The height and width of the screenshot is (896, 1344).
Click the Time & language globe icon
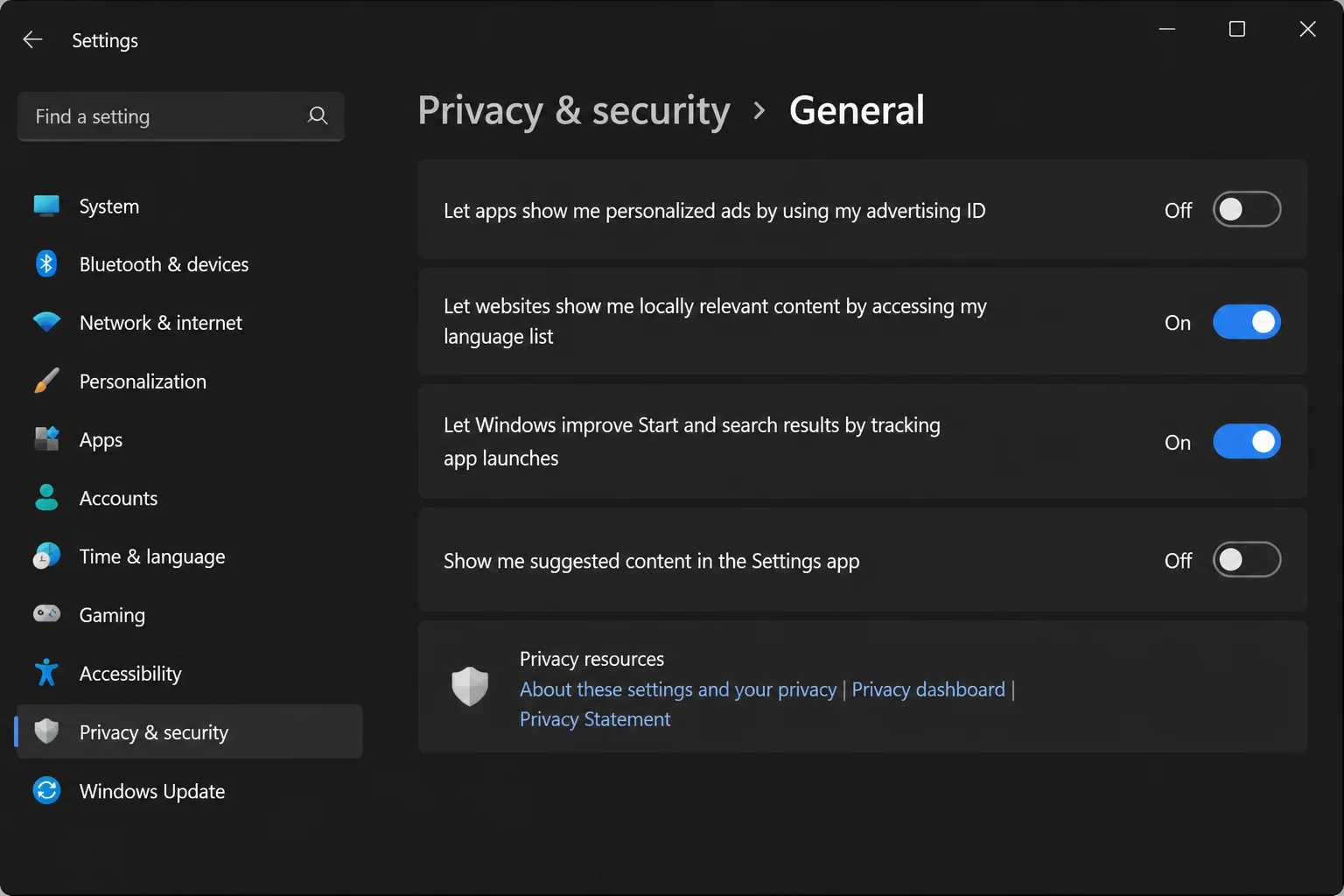pos(46,556)
